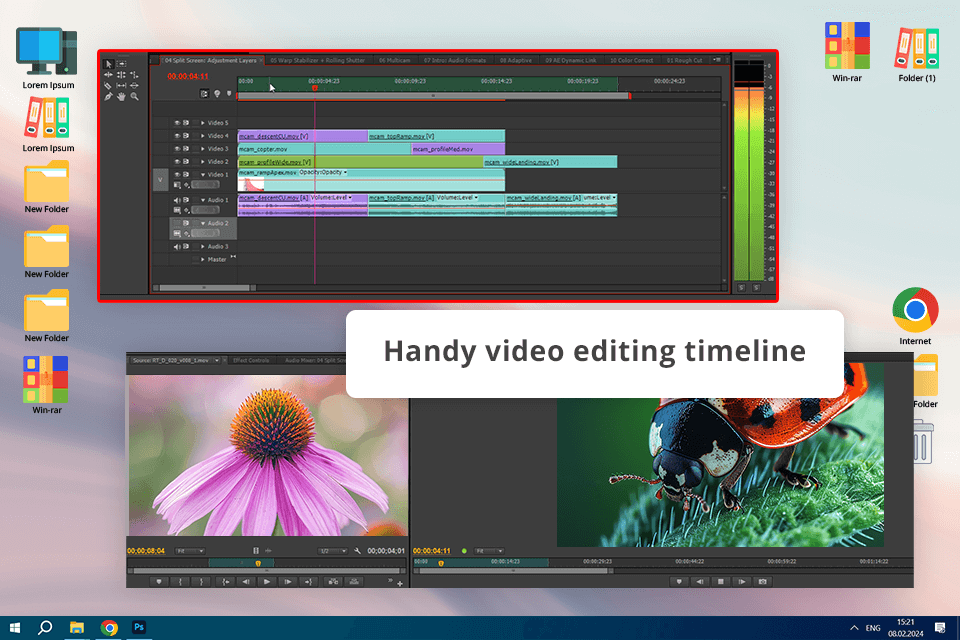Toggle the timeline Snap icon
Image resolution: width=960 pixels, height=640 pixels.
204,94
